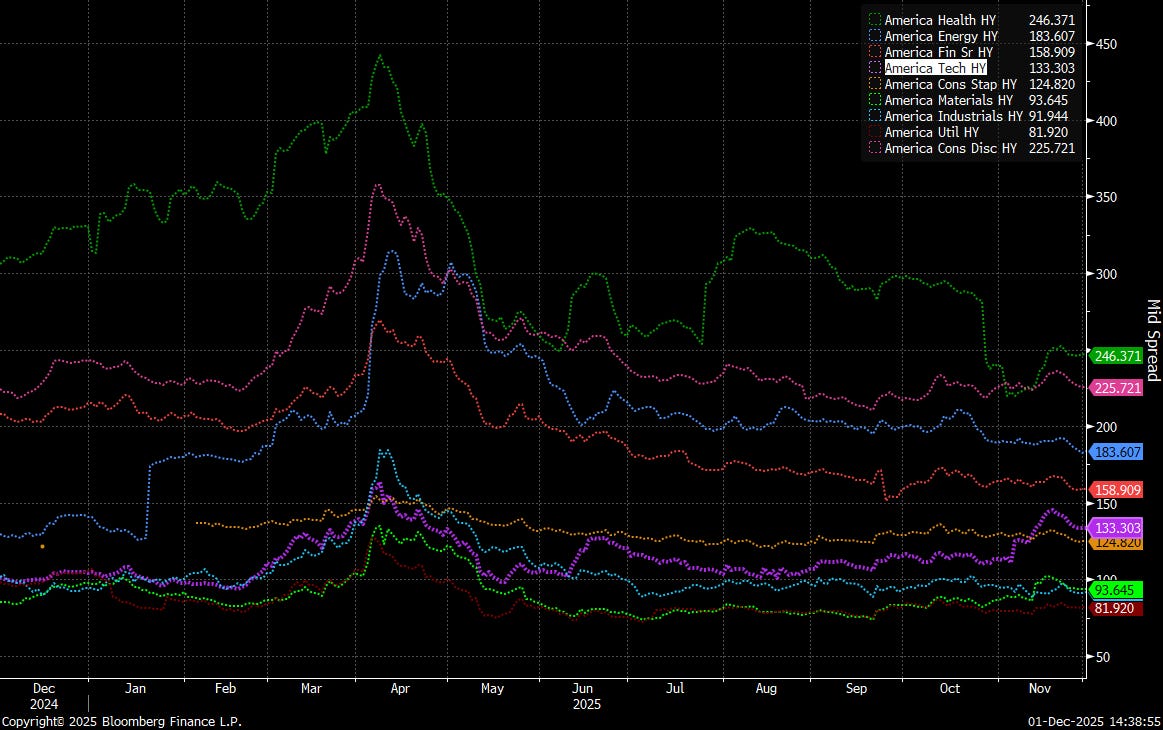Click the America Fin Sr HY legend label
Viewport: 1163px width, 730px height.
pyautogui.click(x=938, y=52)
